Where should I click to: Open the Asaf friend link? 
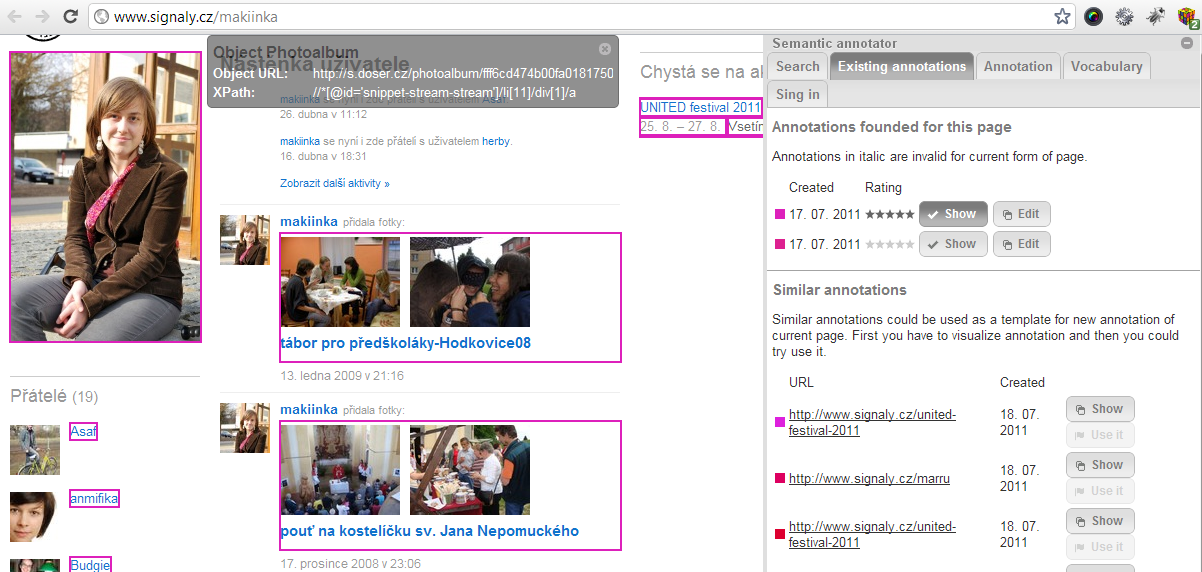click(x=83, y=432)
